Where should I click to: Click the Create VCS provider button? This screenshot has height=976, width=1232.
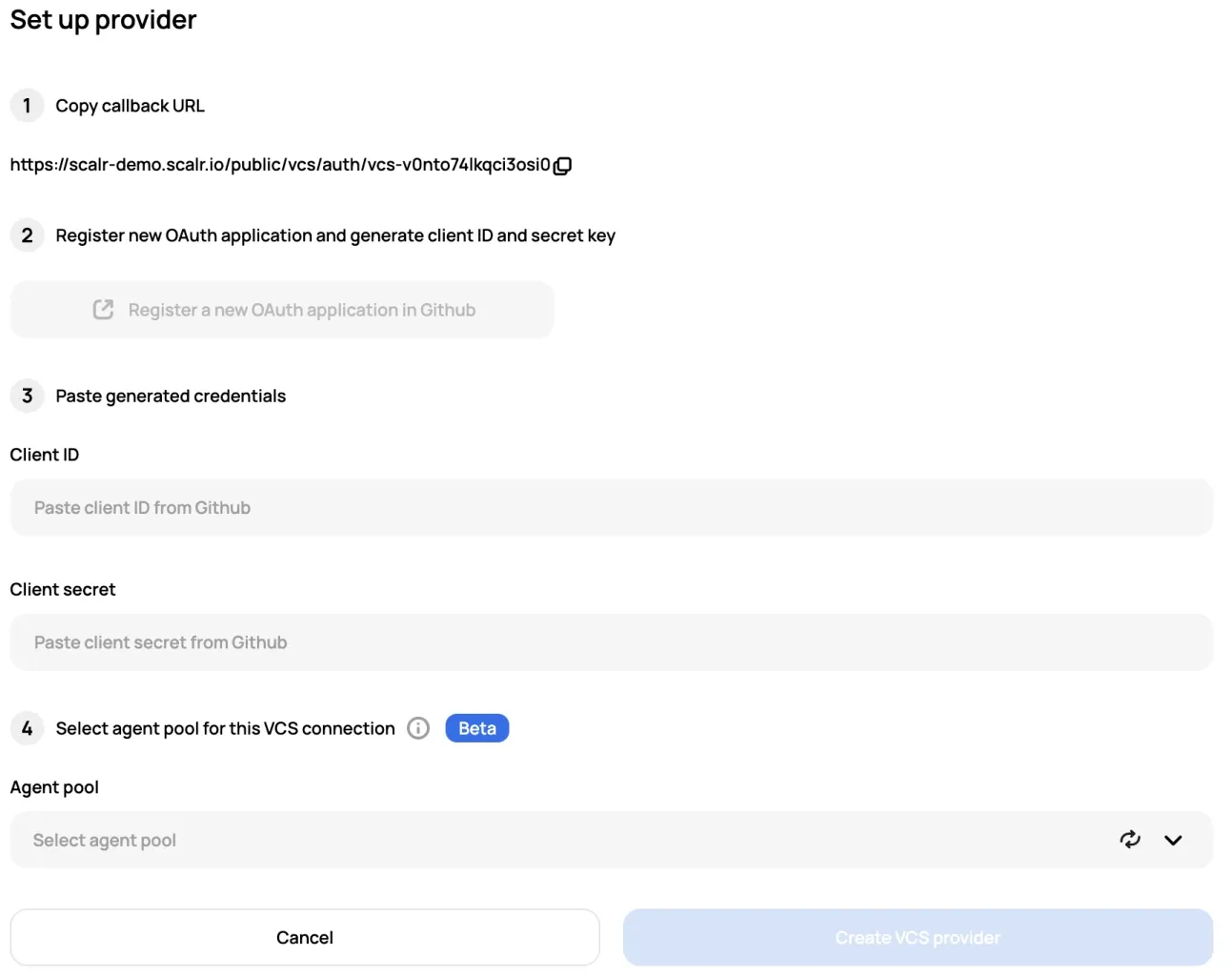(x=918, y=937)
